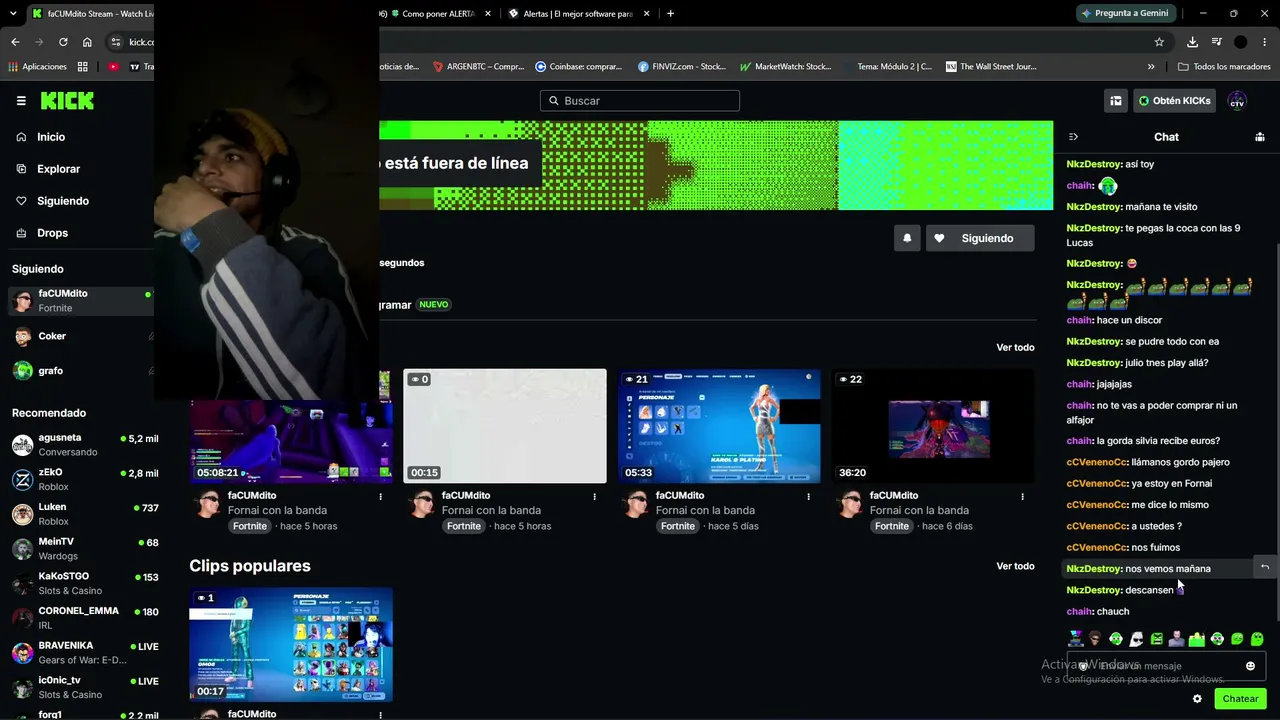Open the Kick store icon beside Obtén KICKs

tap(1116, 101)
